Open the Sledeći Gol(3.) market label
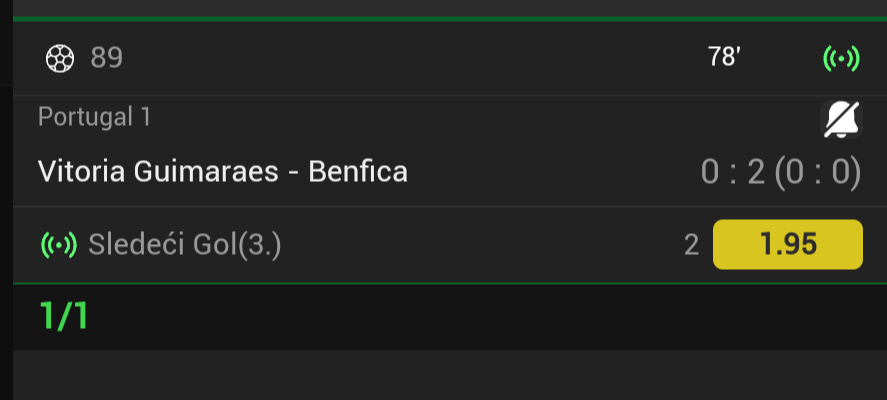This screenshot has width=887, height=400. 185,244
